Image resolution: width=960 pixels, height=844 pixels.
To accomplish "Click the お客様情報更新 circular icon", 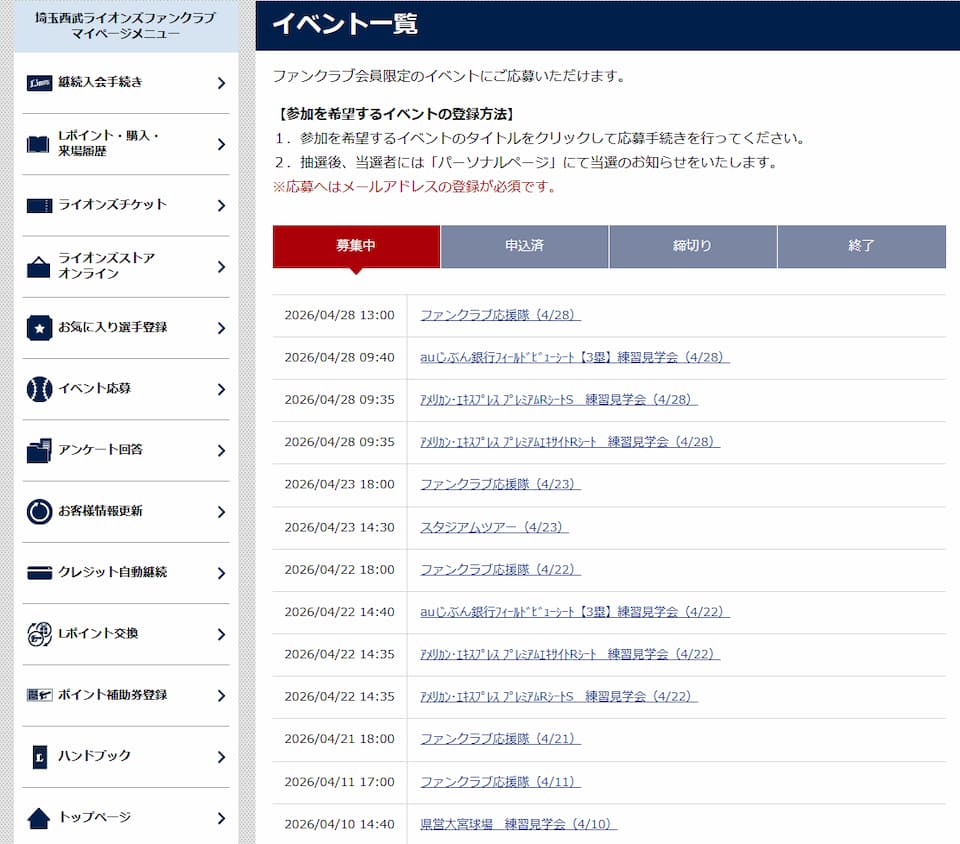I will pos(39,512).
